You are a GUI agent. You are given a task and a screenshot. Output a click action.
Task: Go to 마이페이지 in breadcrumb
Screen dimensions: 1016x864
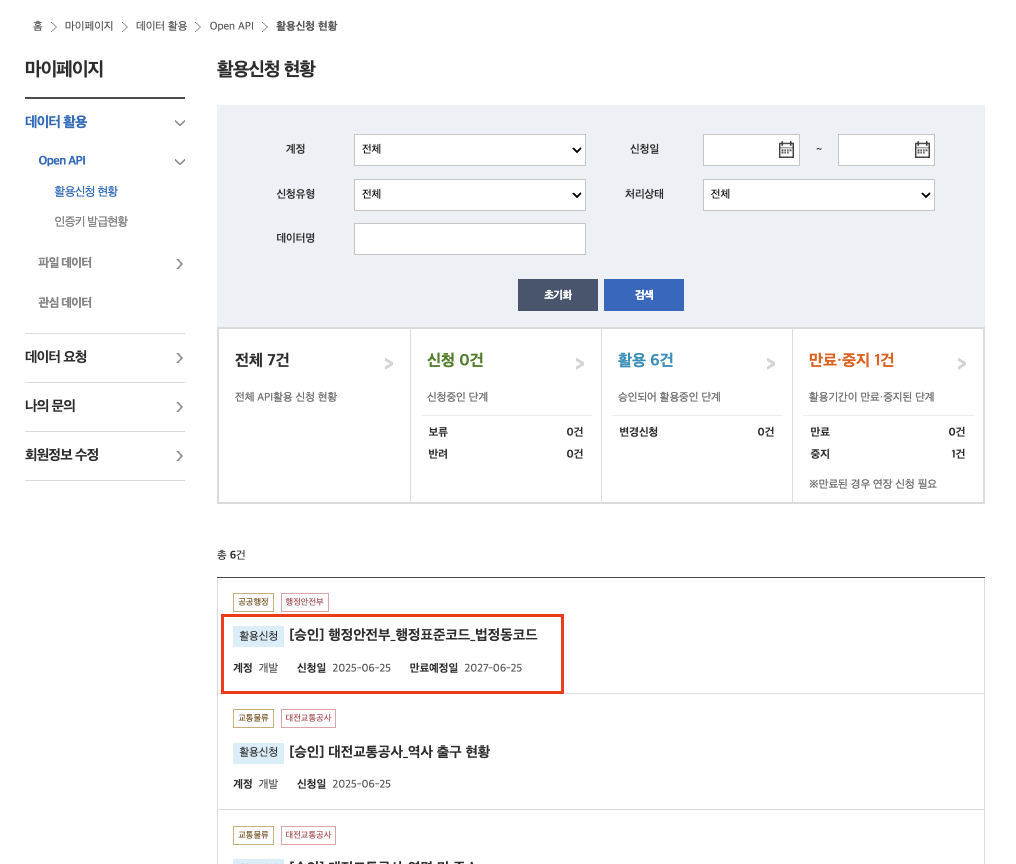click(x=89, y=26)
